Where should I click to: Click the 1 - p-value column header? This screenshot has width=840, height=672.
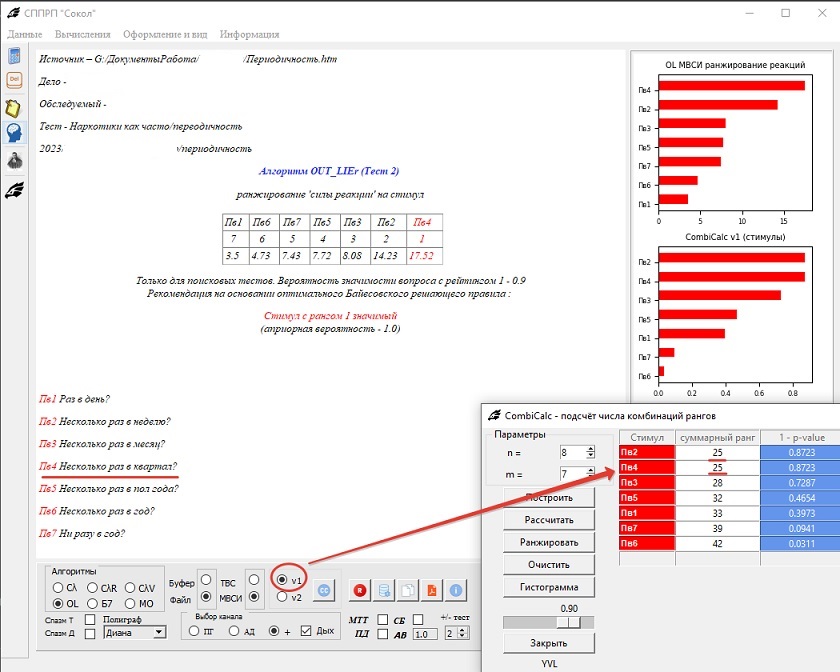click(800, 437)
